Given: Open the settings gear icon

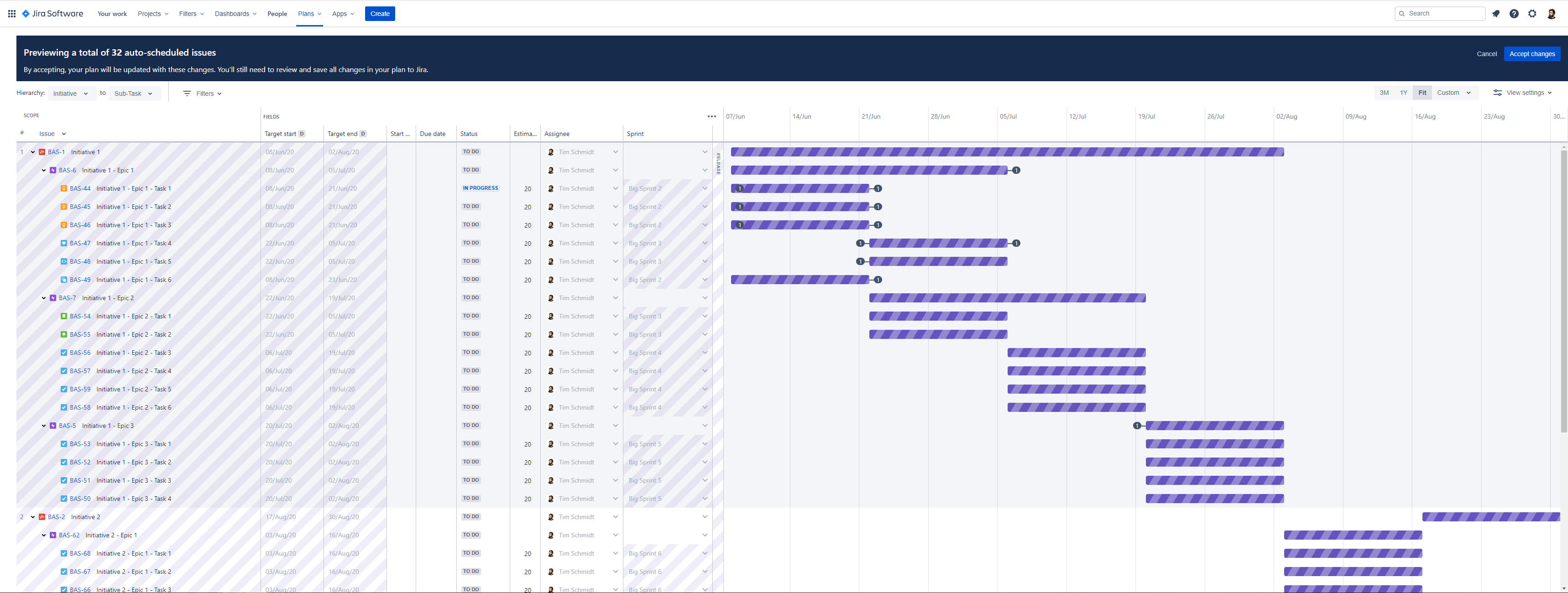Looking at the screenshot, I should tap(1532, 13).
